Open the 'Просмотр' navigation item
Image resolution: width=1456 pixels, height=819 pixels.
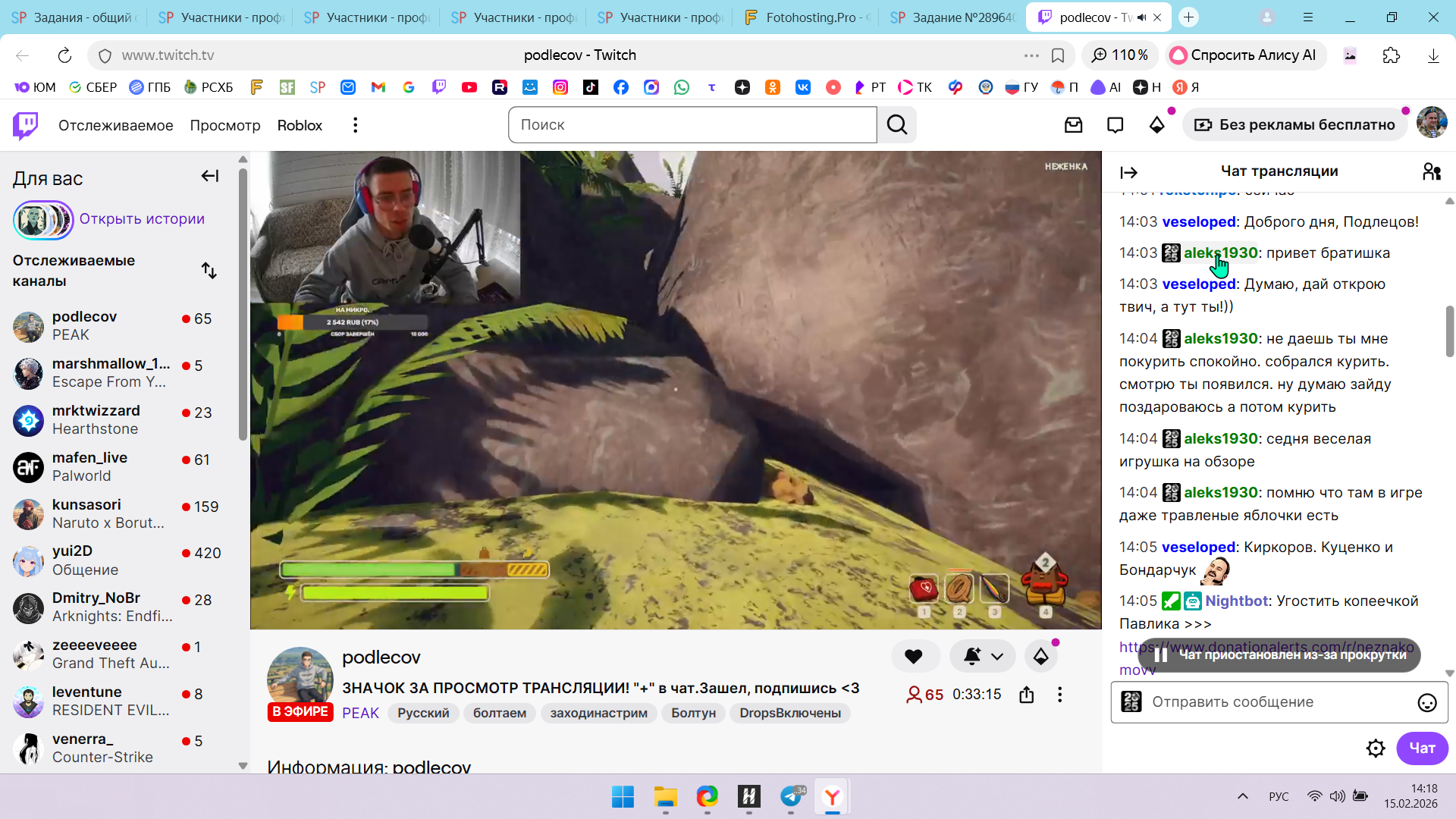point(225,125)
